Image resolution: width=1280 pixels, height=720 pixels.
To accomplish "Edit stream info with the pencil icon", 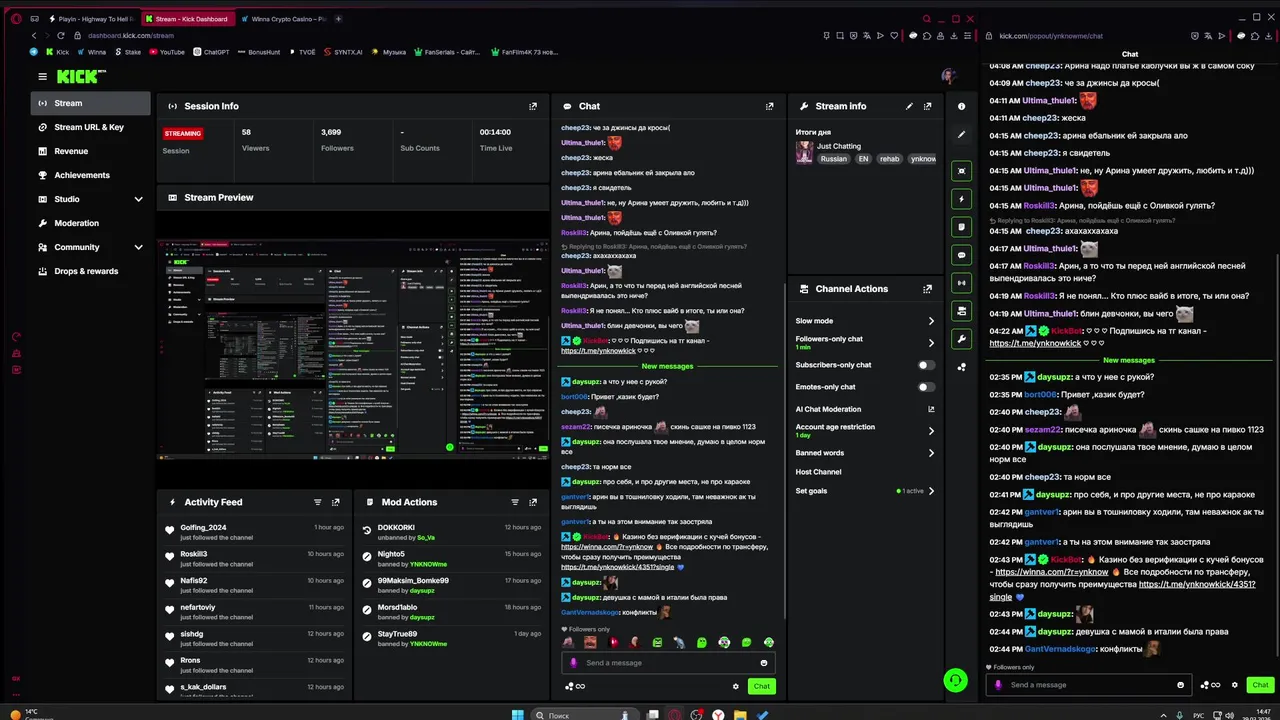I will (x=909, y=106).
